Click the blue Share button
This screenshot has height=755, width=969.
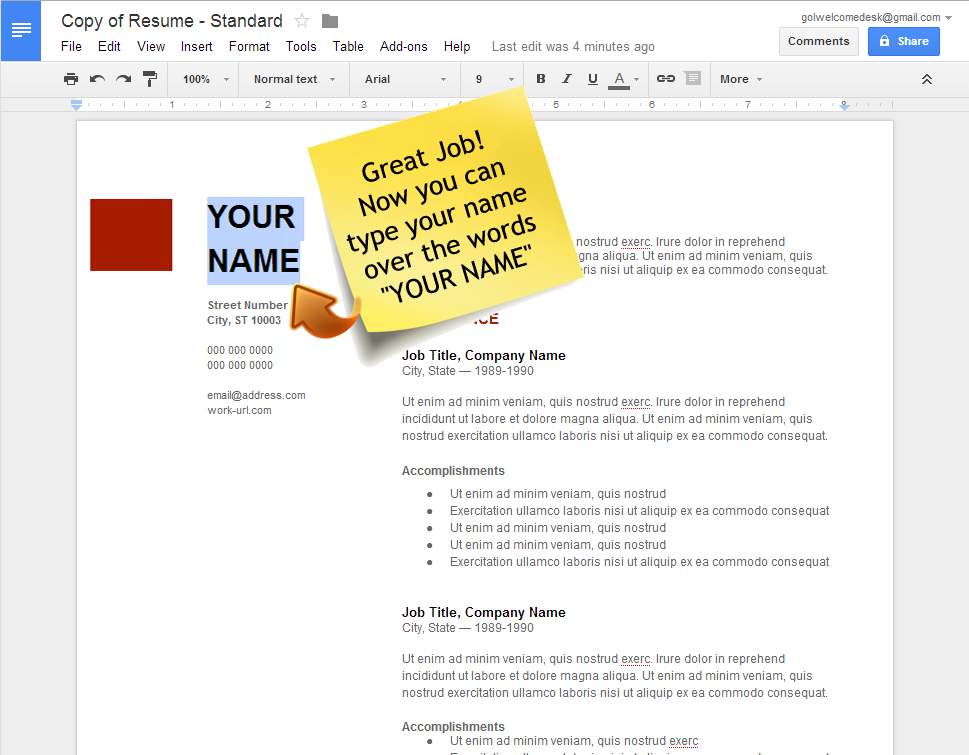pyautogui.click(x=903, y=41)
